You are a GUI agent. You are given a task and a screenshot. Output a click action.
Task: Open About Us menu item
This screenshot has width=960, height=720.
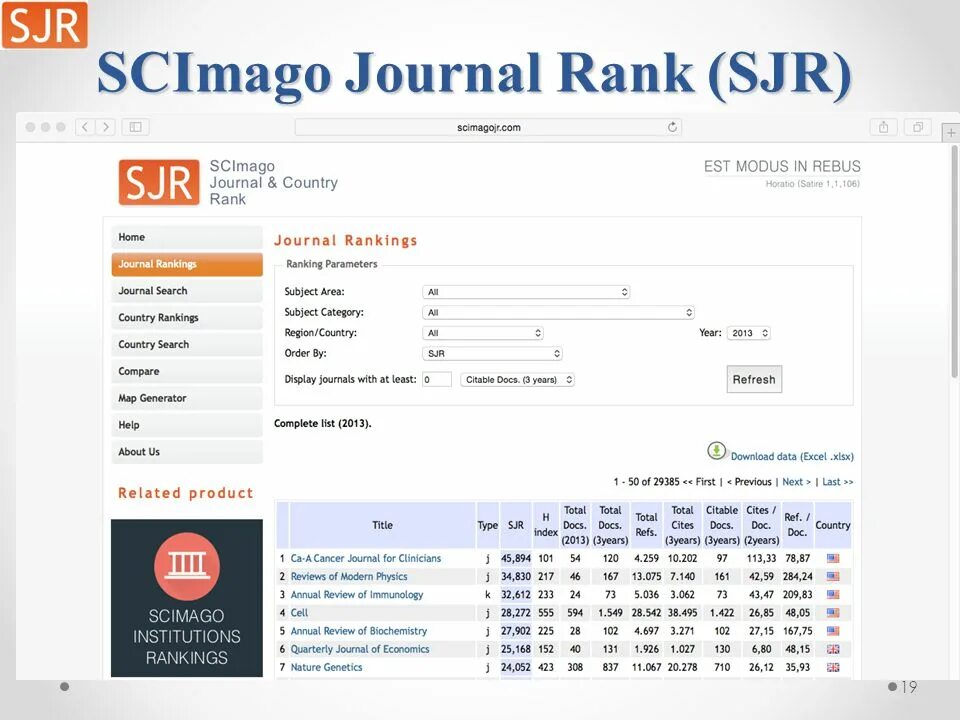coord(187,452)
